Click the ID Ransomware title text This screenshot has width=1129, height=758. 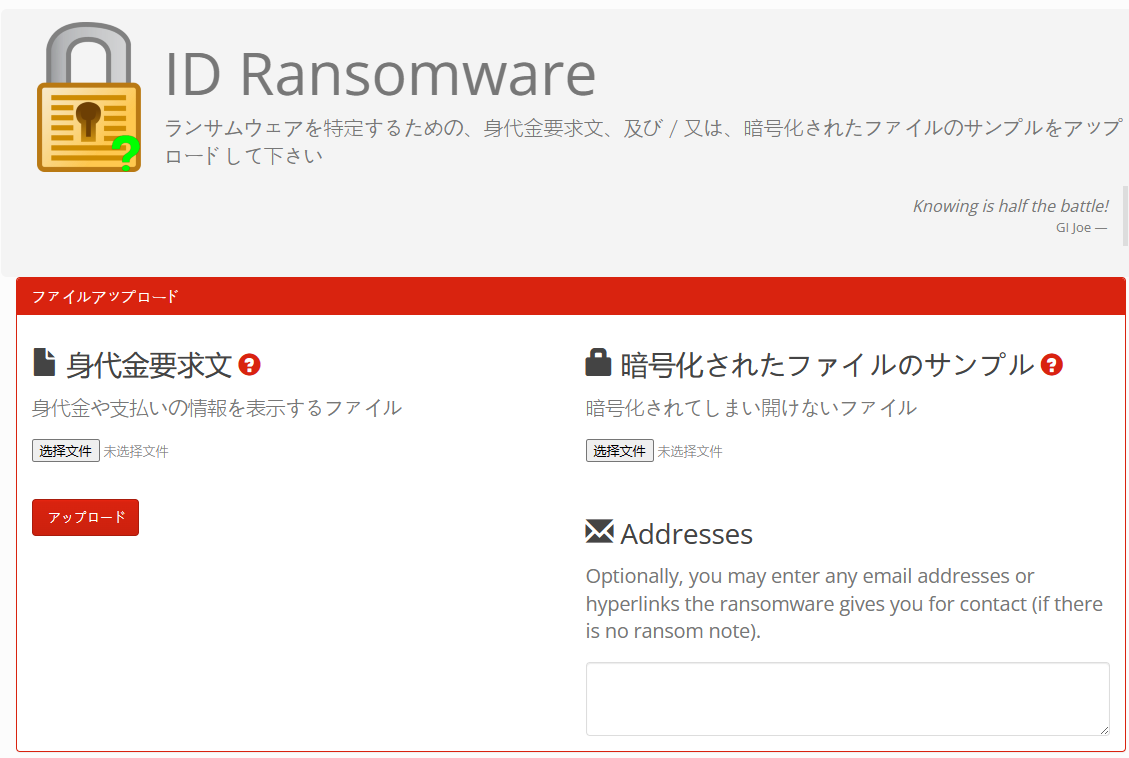click(x=381, y=73)
